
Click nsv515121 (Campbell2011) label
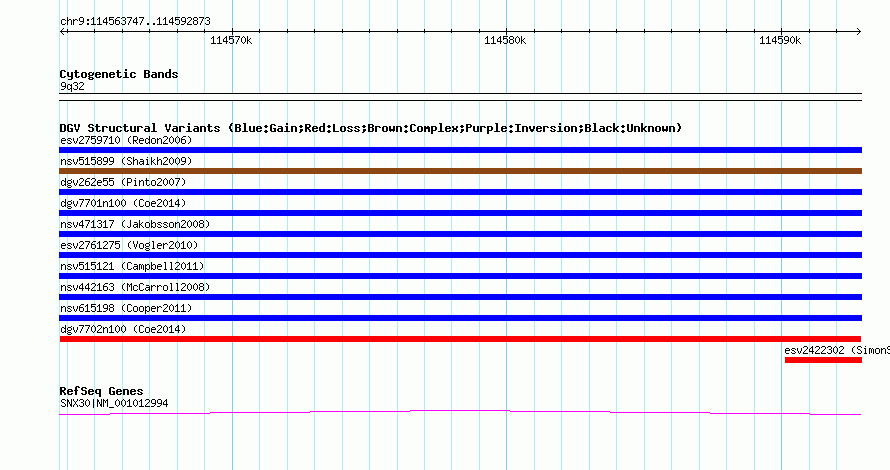(132, 266)
